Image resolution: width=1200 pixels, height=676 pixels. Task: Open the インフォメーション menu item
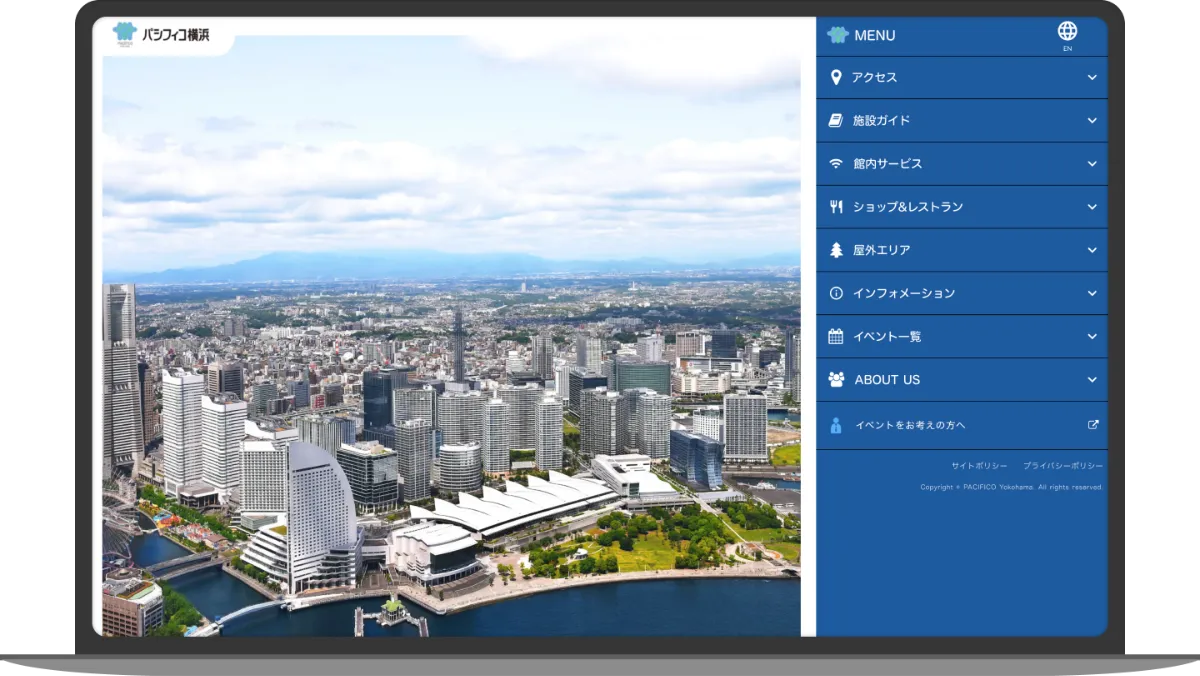[962, 293]
